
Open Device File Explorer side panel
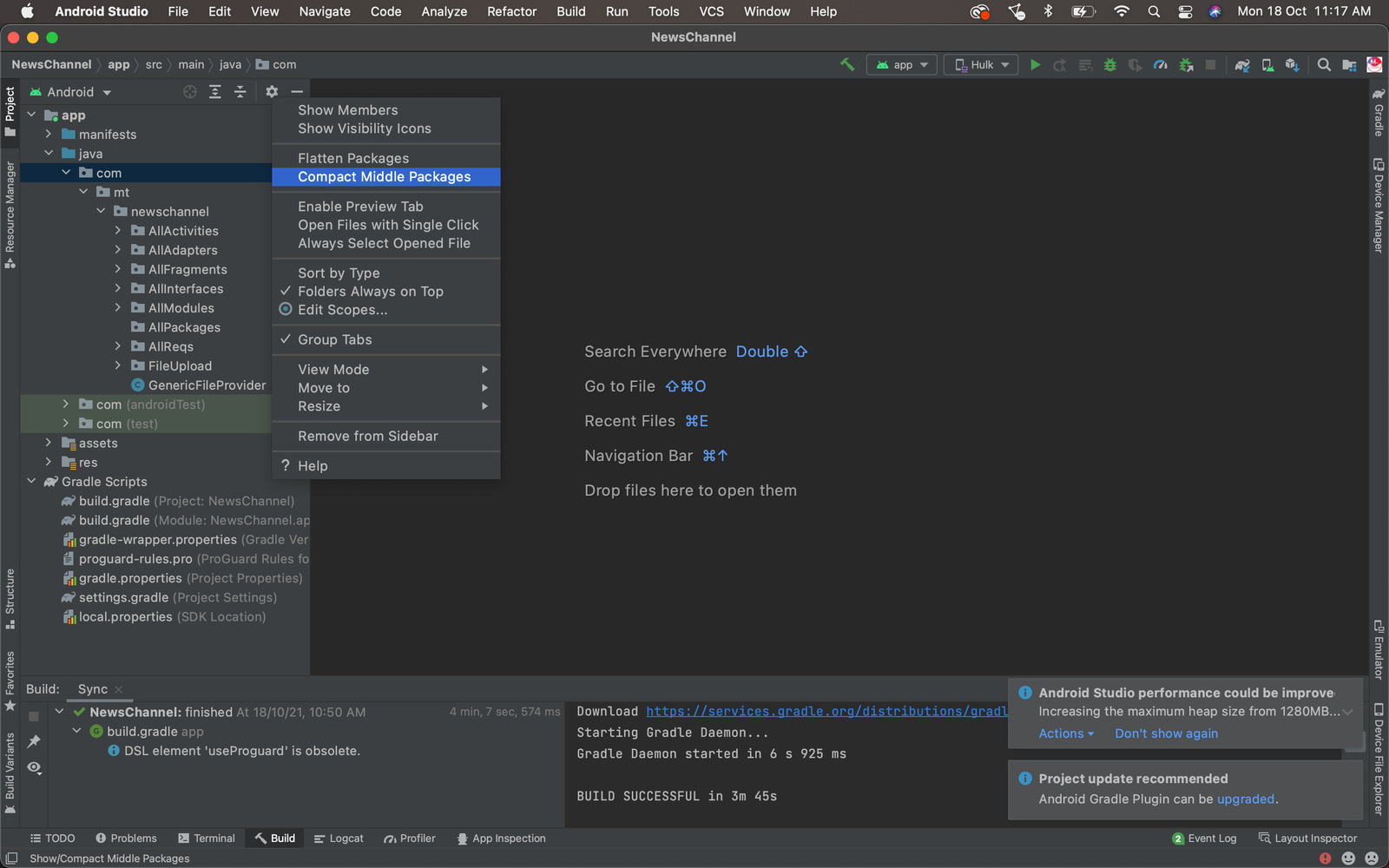[1379, 759]
